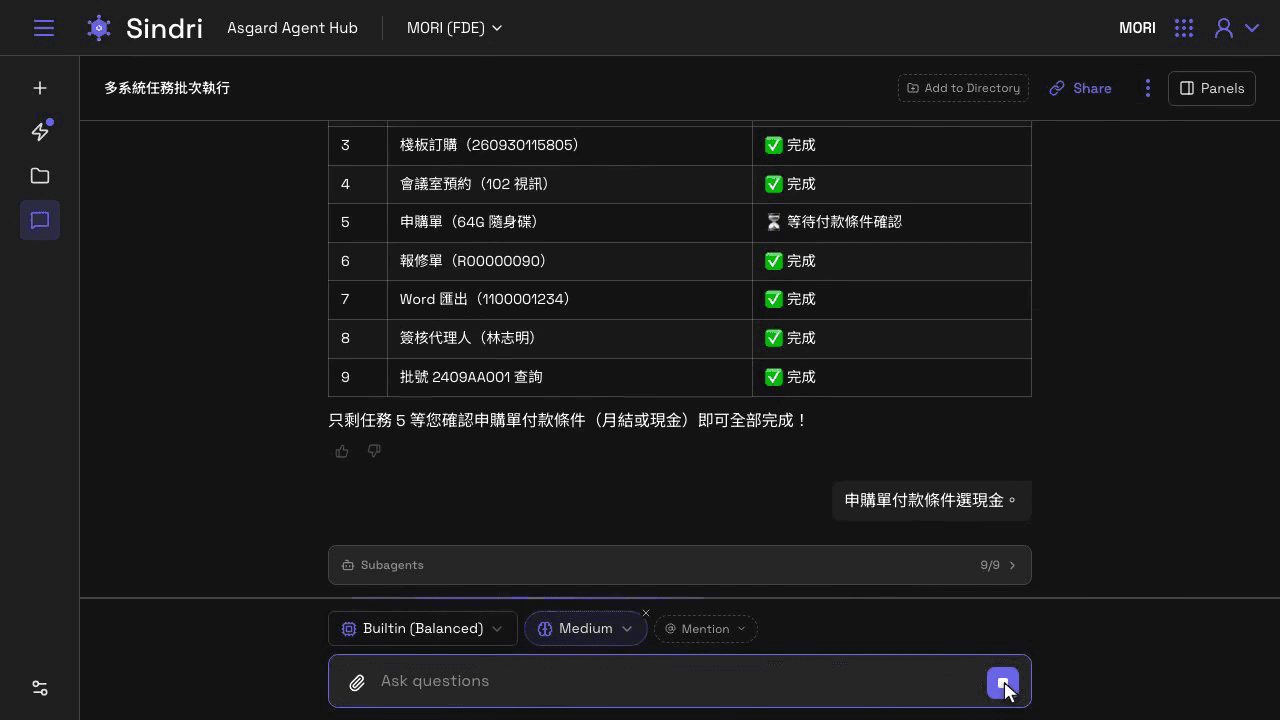Click the Asgard Agent Hub label
The height and width of the screenshot is (720, 1280).
click(x=292, y=28)
